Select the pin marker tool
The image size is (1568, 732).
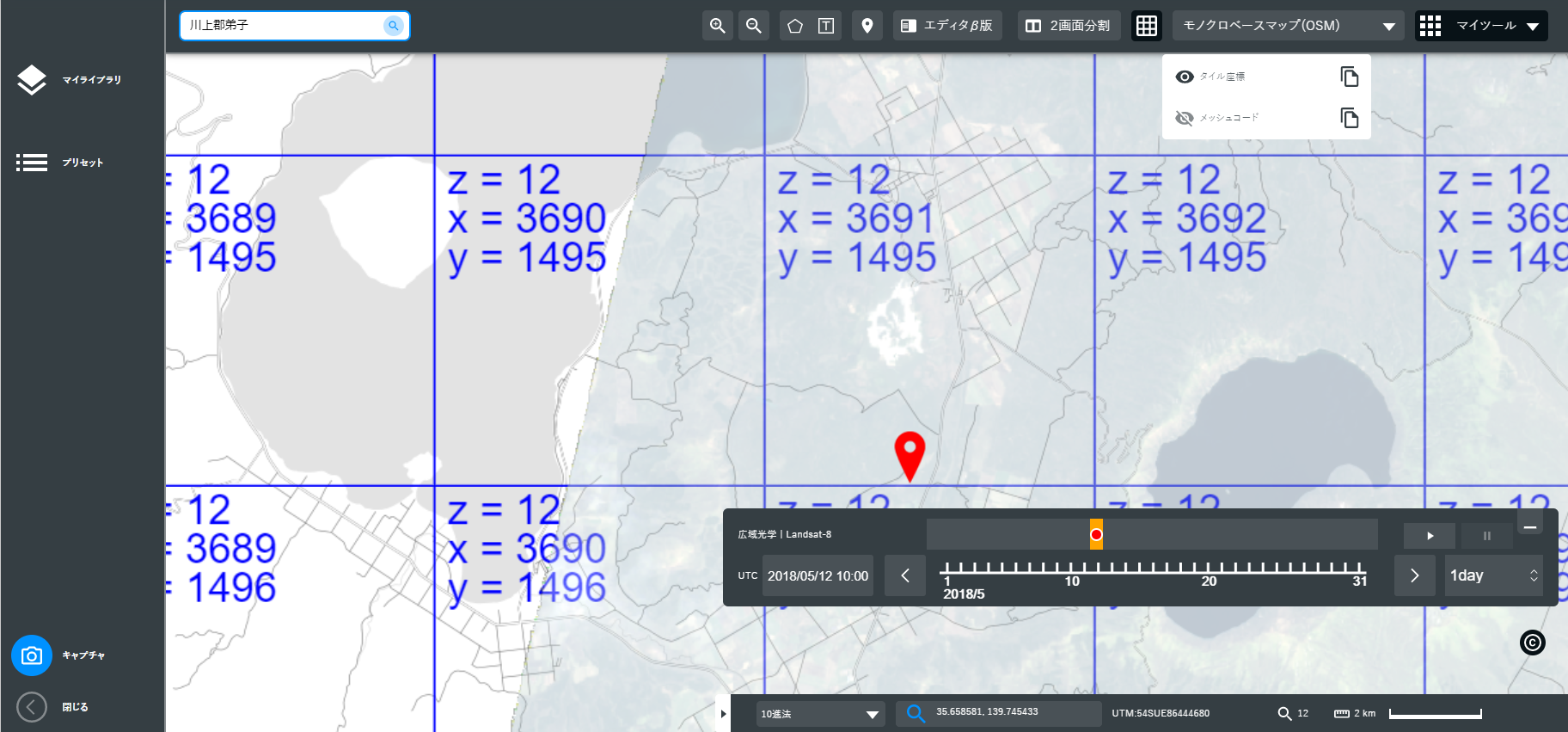pos(867,26)
